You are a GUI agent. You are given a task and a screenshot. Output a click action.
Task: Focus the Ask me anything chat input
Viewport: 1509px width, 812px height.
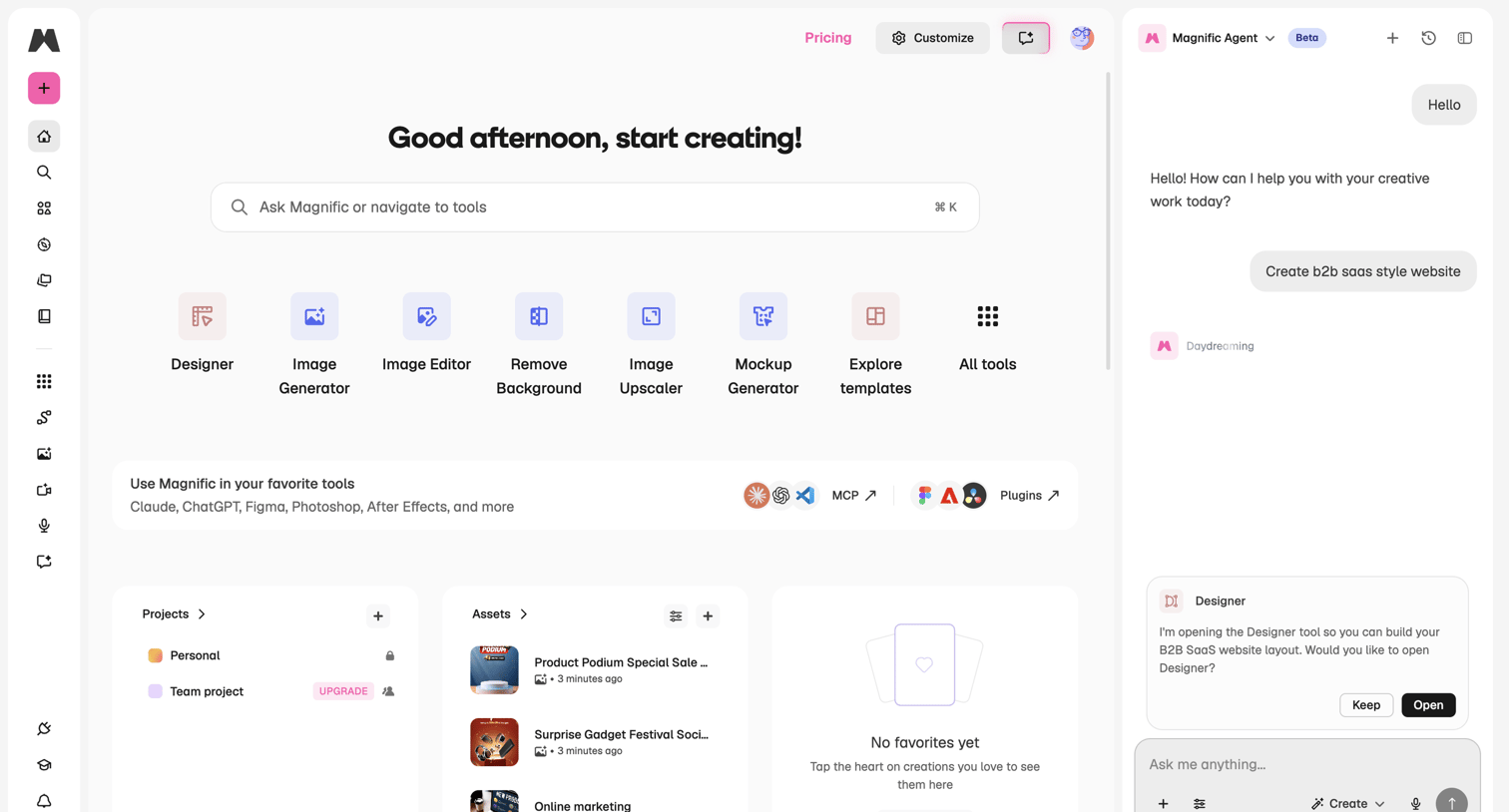click(x=1307, y=764)
